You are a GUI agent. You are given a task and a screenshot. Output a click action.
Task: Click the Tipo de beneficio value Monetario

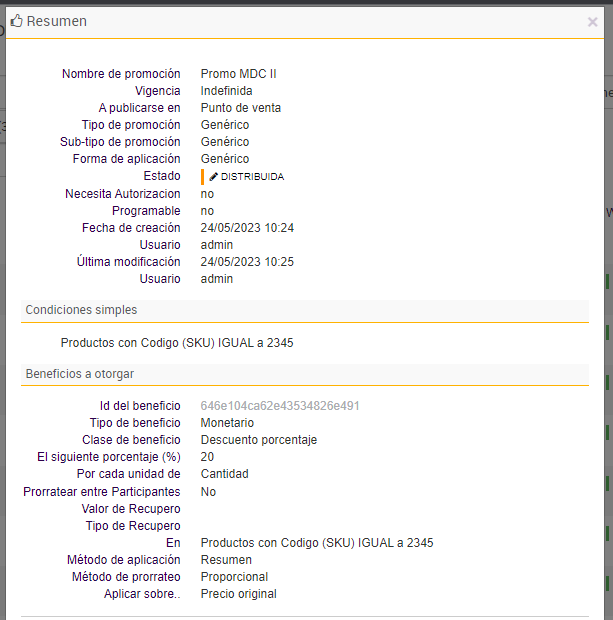pos(227,423)
